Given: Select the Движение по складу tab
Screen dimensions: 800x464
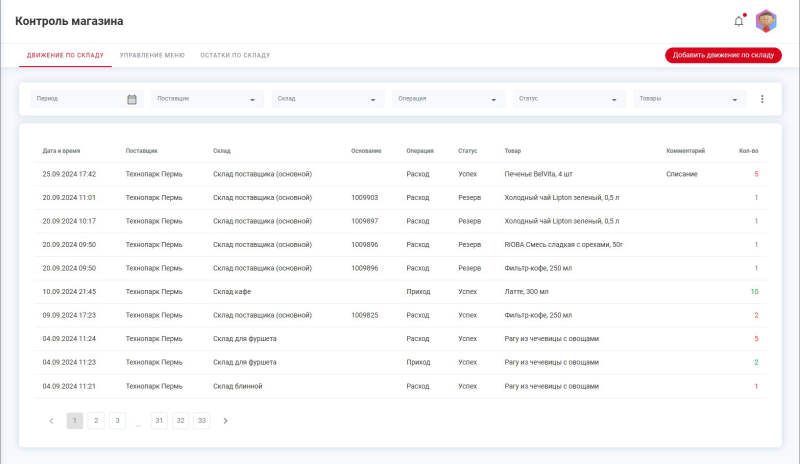Looking at the screenshot, I should tap(65, 55).
